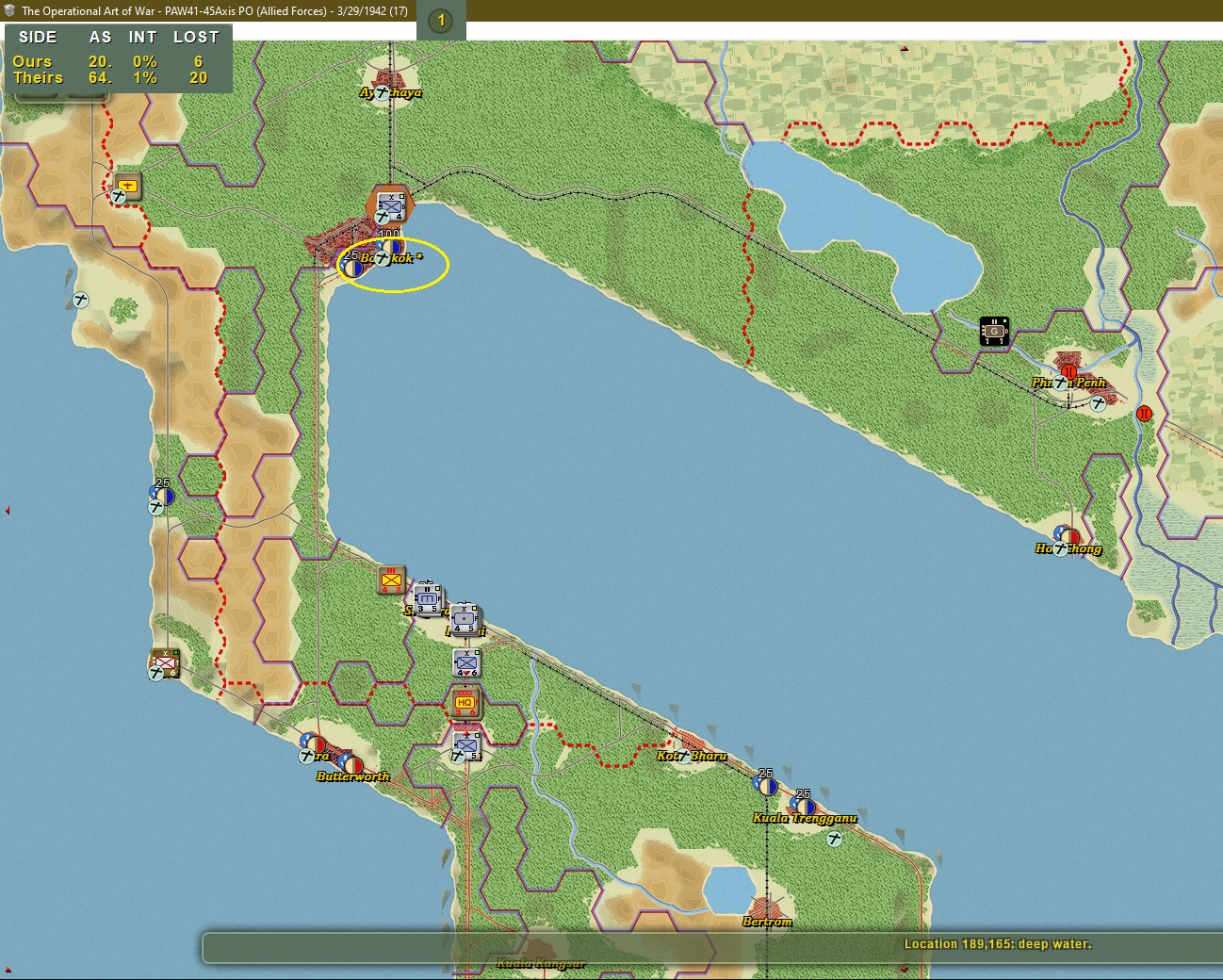The image size is (1223, 980).
Task: Click the airfield icon over the Bangkok label
Action: [383, 258]
